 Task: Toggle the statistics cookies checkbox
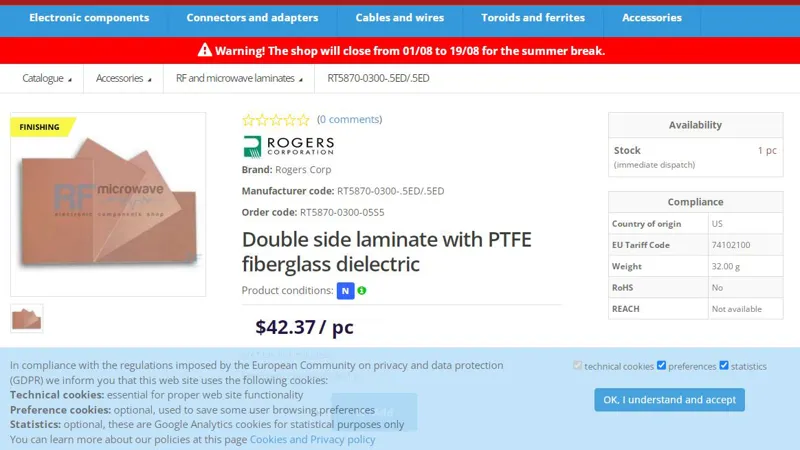click(x=724, y=366)
